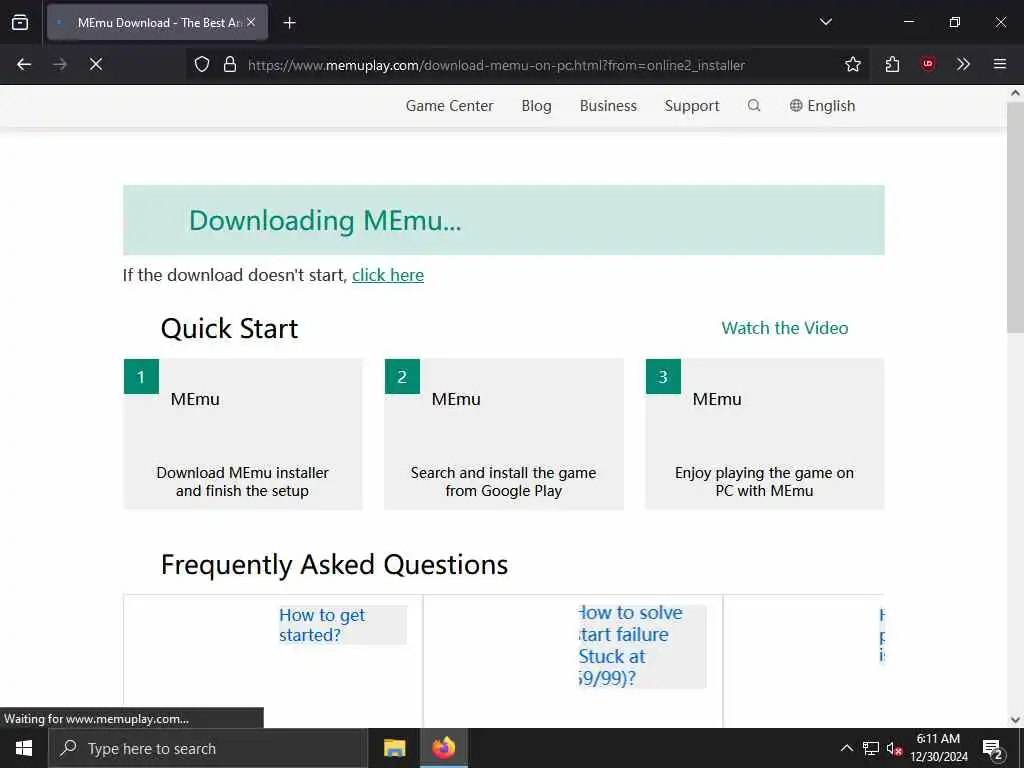Open Firefox application hamburger menu
The height and width of the screenshot is (768, 1024).
pos(1000,64)
